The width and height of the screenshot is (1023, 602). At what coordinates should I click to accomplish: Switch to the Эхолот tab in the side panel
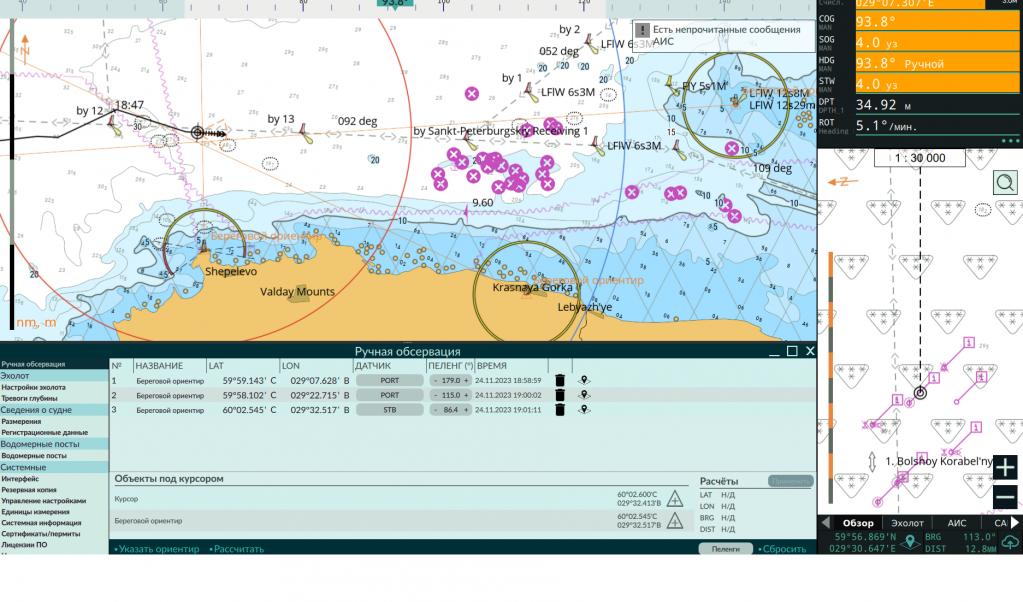908,523
